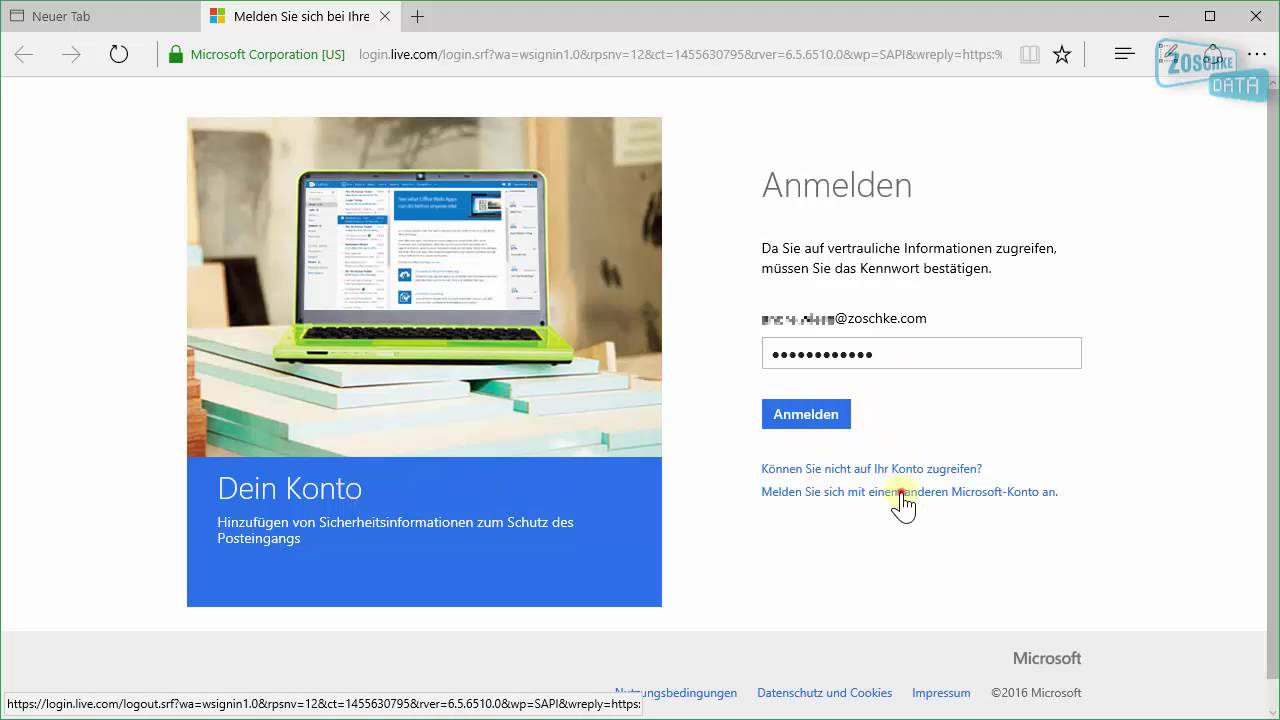The image size is (1280, 720).
Task: Click the blue Anmelden button
Action: pos(806,414)
